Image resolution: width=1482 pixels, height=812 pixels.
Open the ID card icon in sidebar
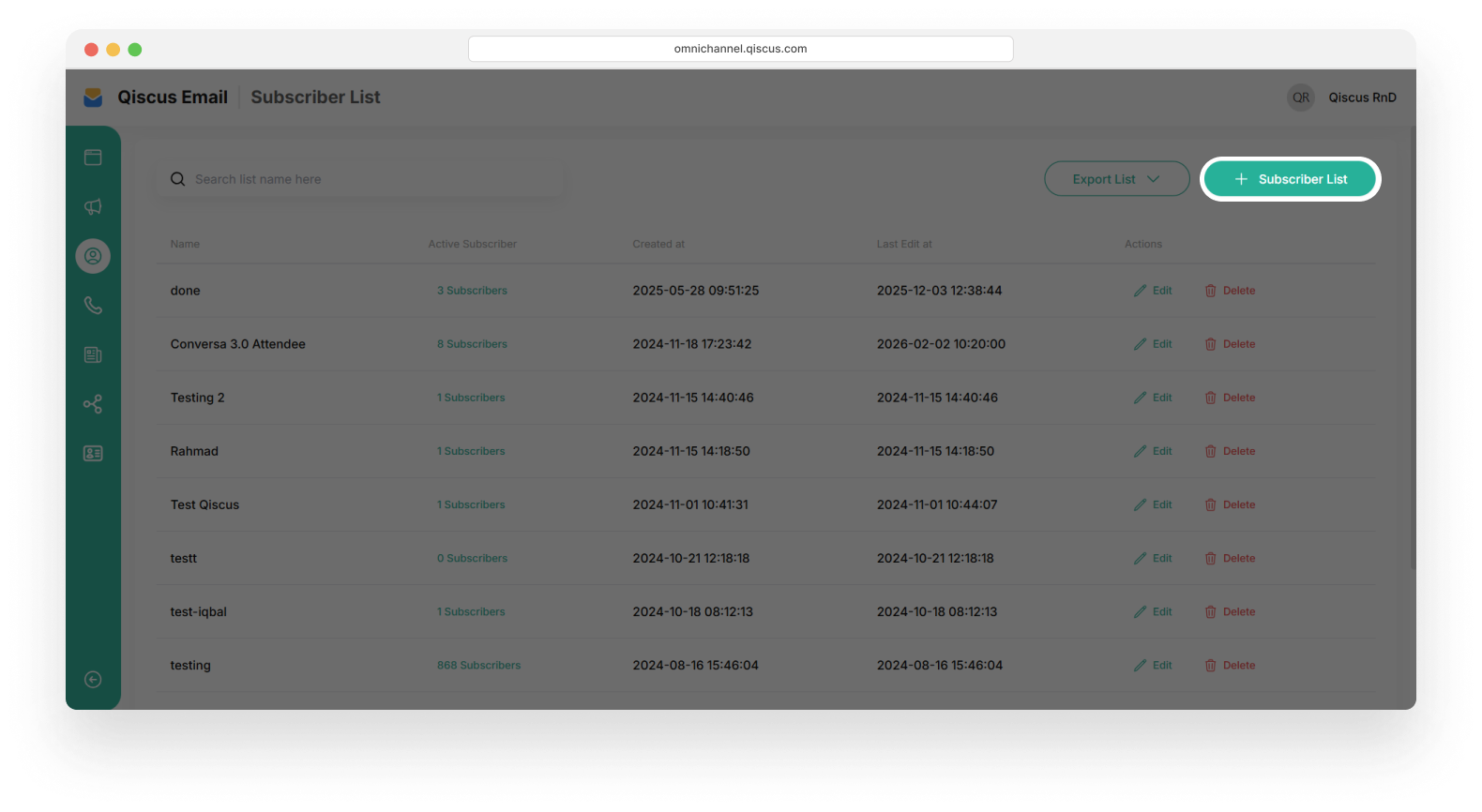93,453
